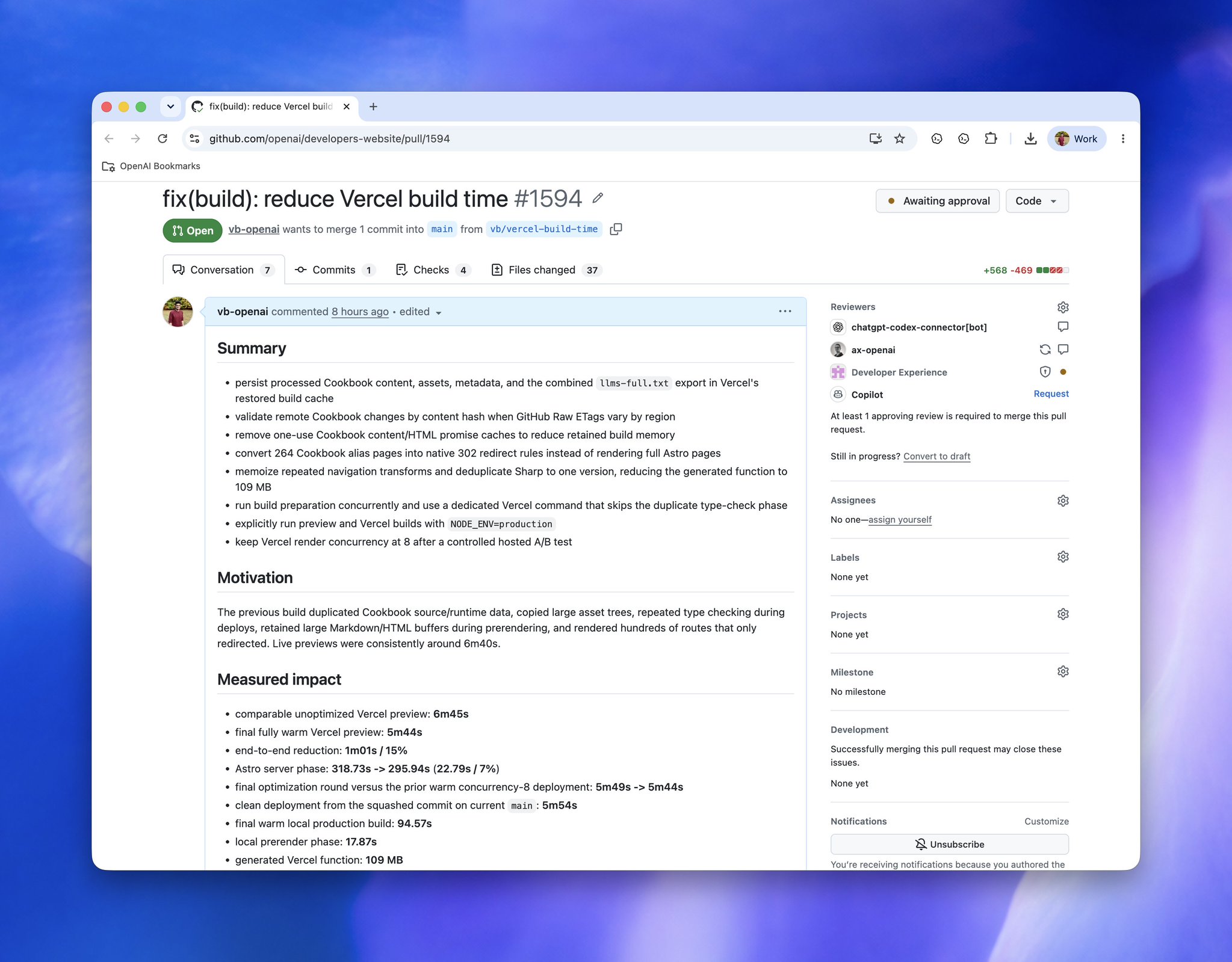Open Assignees settings gear

(1063, 501)
